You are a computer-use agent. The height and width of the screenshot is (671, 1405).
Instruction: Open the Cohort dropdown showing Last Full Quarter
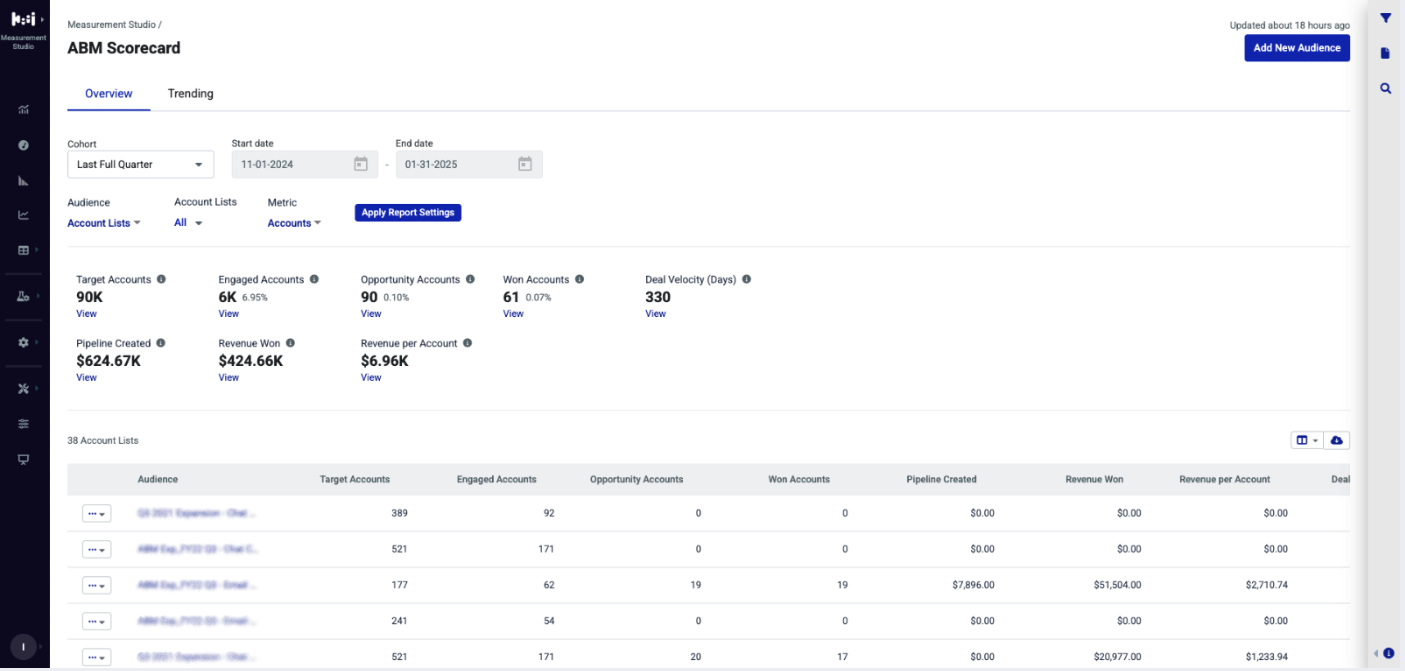click(140, 164)
